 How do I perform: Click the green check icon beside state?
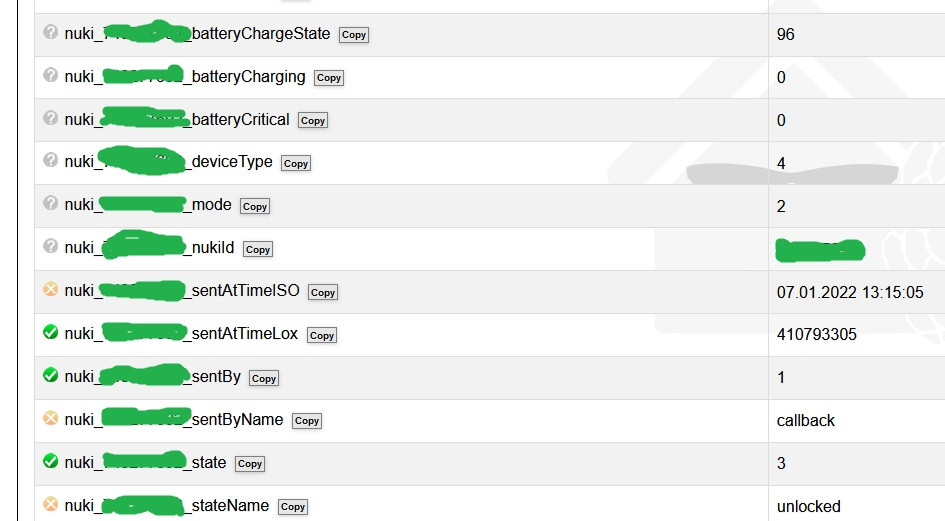pos(51,461)
